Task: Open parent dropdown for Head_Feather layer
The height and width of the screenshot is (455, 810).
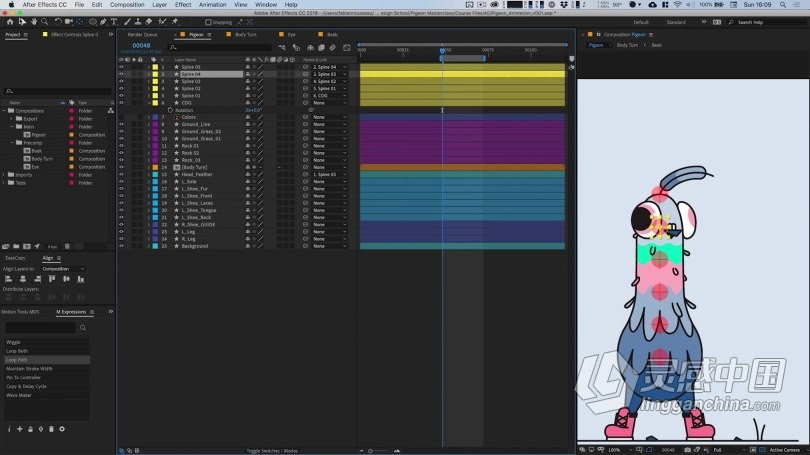Action: coord(330,175)
